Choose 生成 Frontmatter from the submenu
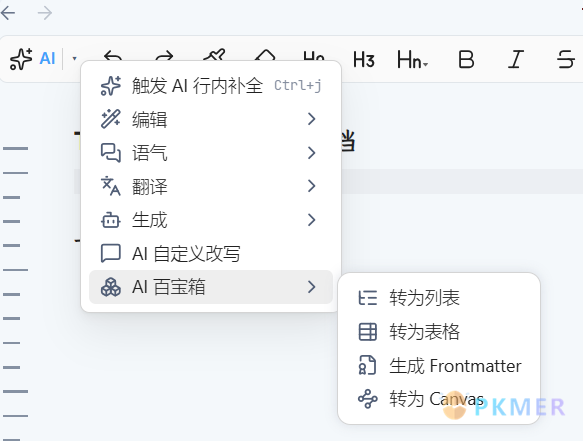 (x=439, y=366)
